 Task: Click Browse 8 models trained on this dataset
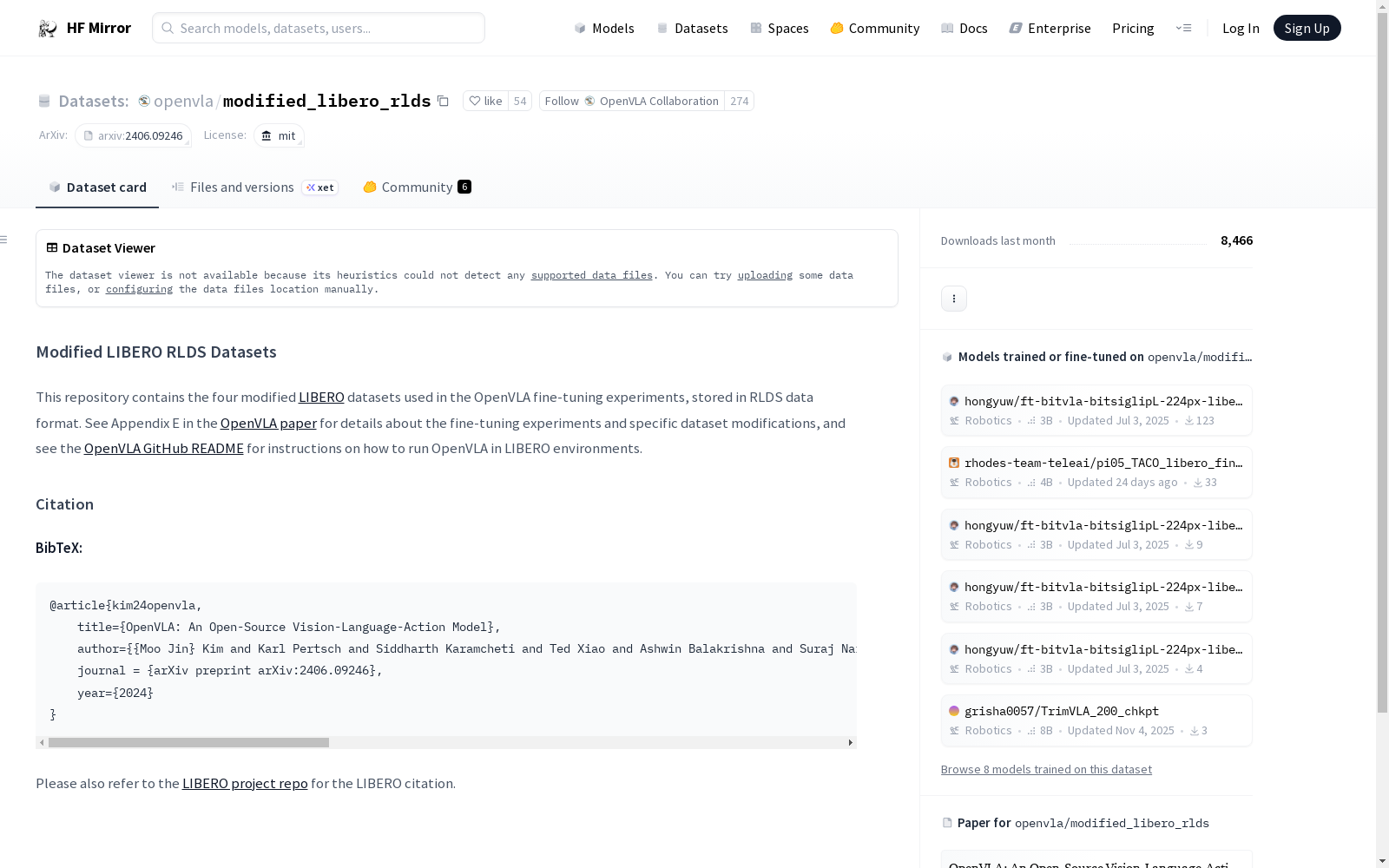(x=1046, y=769)
